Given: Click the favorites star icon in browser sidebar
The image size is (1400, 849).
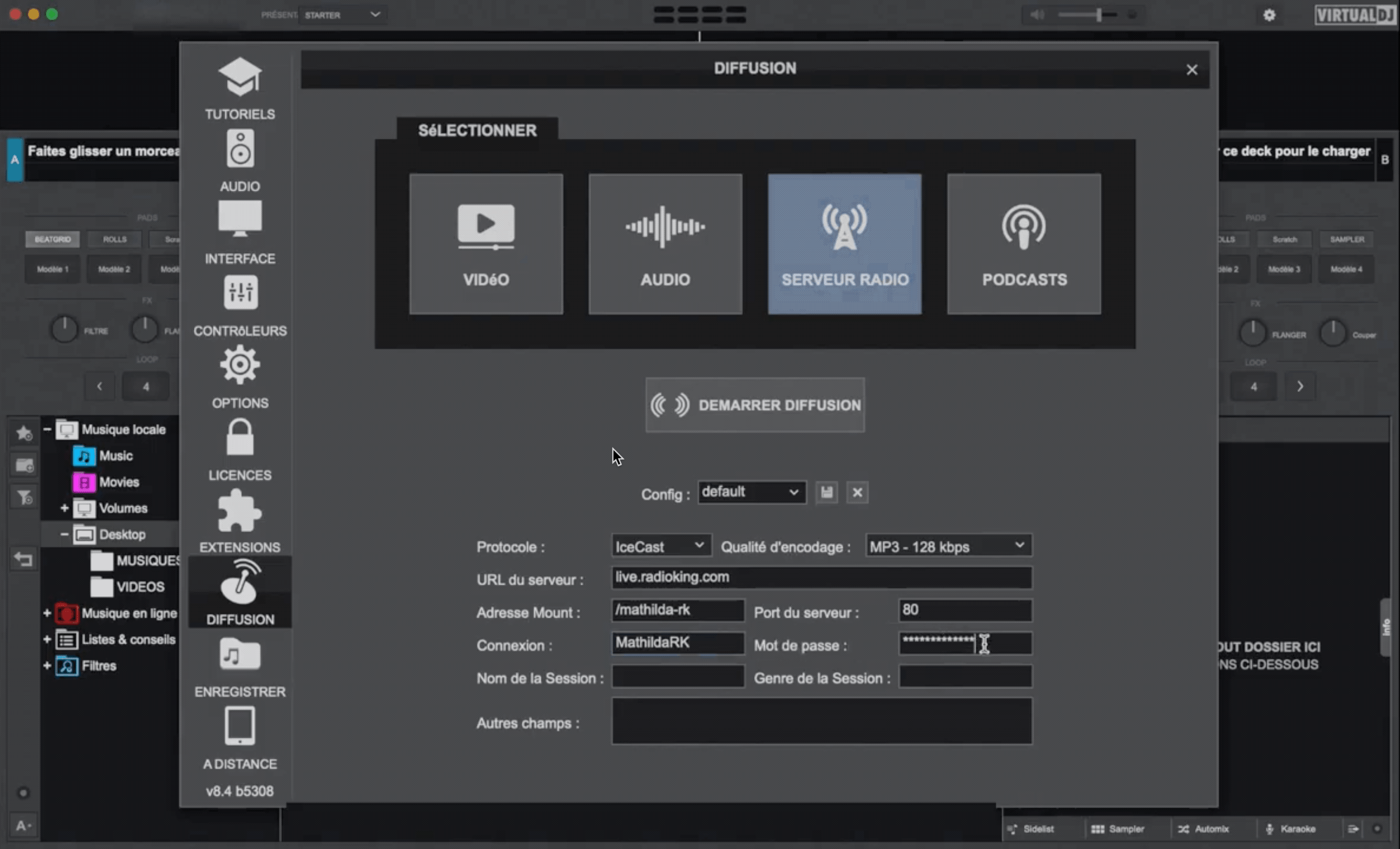Looking at the screenshot, I should [x=24, y=433].
